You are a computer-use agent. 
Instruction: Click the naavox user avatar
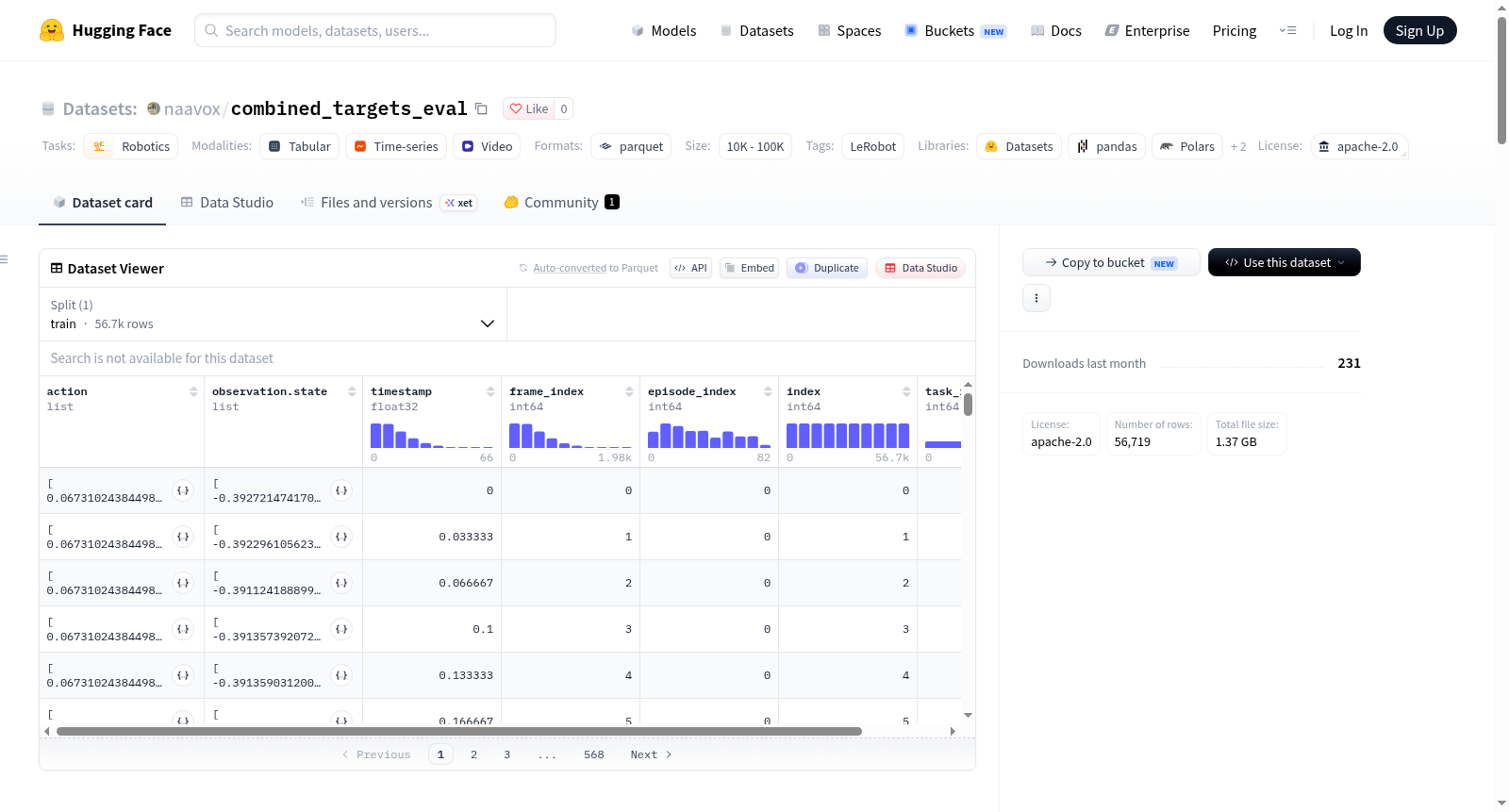pyautogui.click(x=154, y=108)
